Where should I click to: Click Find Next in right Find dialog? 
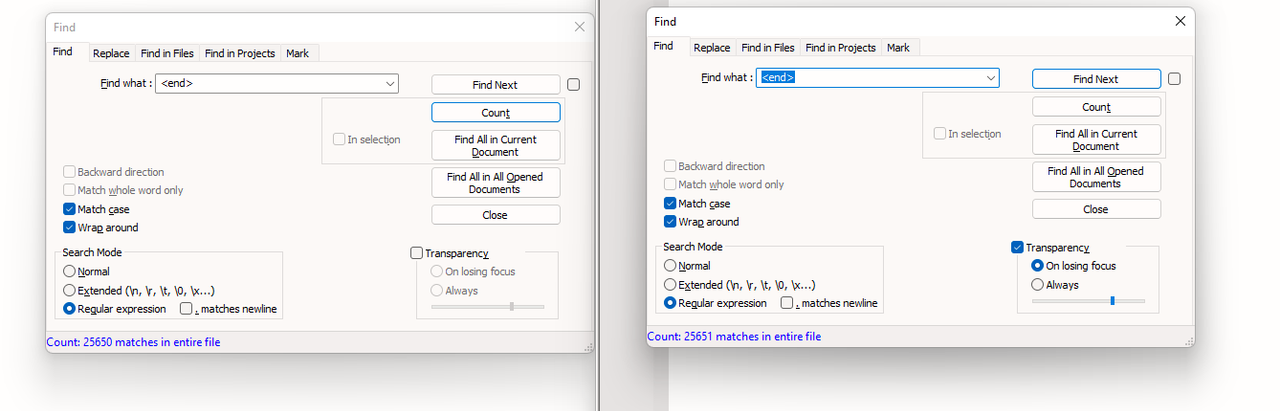(x=1096, y=79)
